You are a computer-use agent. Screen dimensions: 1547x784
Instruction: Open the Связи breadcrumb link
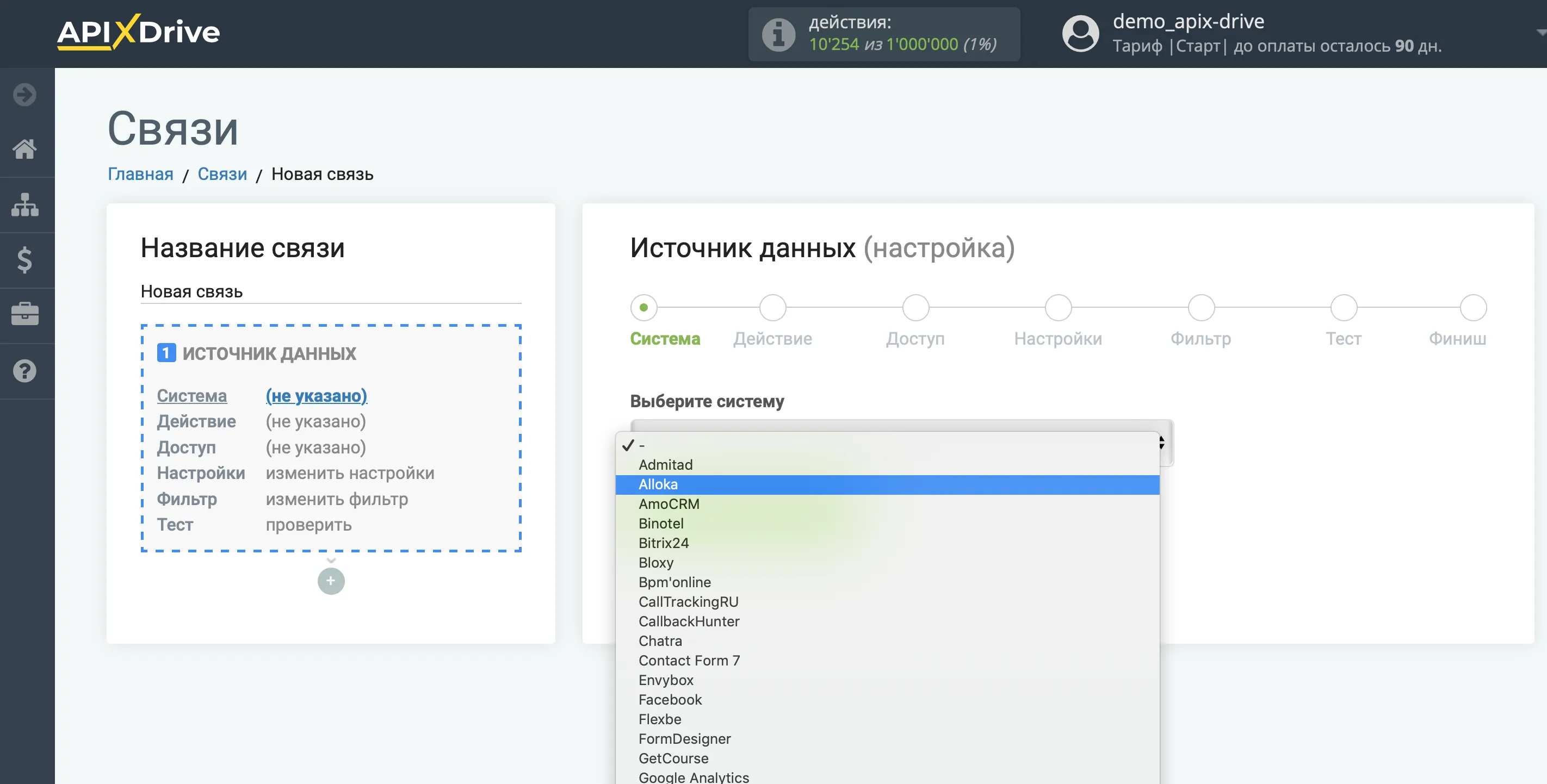click(x=222, y=174)
